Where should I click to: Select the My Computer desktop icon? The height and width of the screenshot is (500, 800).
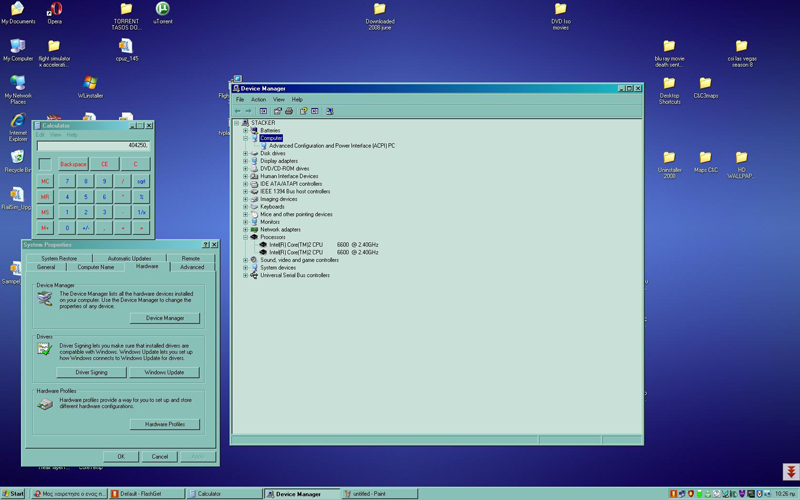[18, 50]
